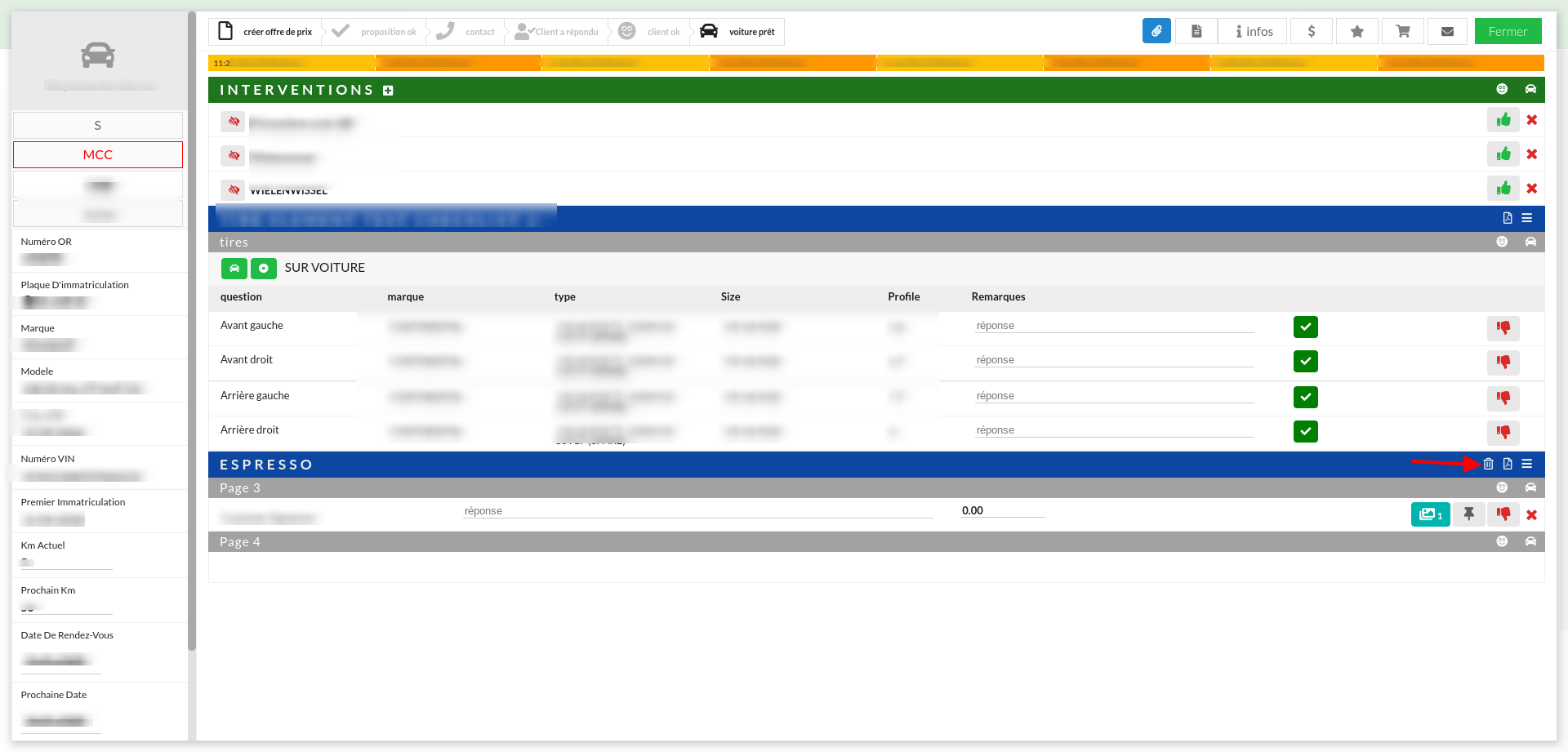Open hamburger menu in ESPRESSO header
Screen dimensions: 1568x752
[x=1527, y=464]
